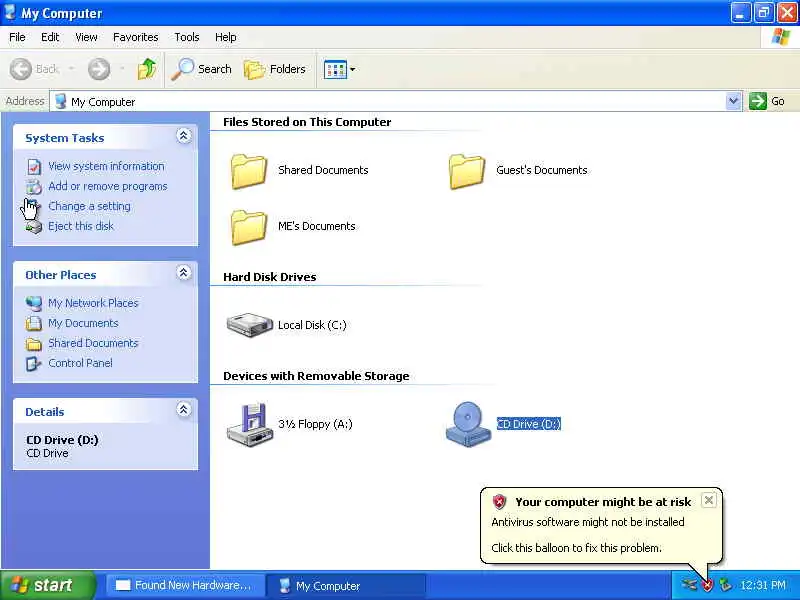This screenshot has height=600, width=800.
Task: Open Back history dropdown arrow
Action: (x=71, y=68)
